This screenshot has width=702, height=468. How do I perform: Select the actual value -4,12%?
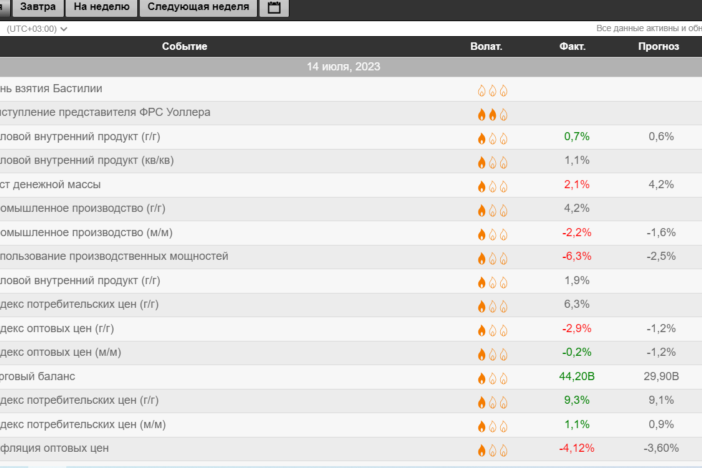tap(577, 448)
